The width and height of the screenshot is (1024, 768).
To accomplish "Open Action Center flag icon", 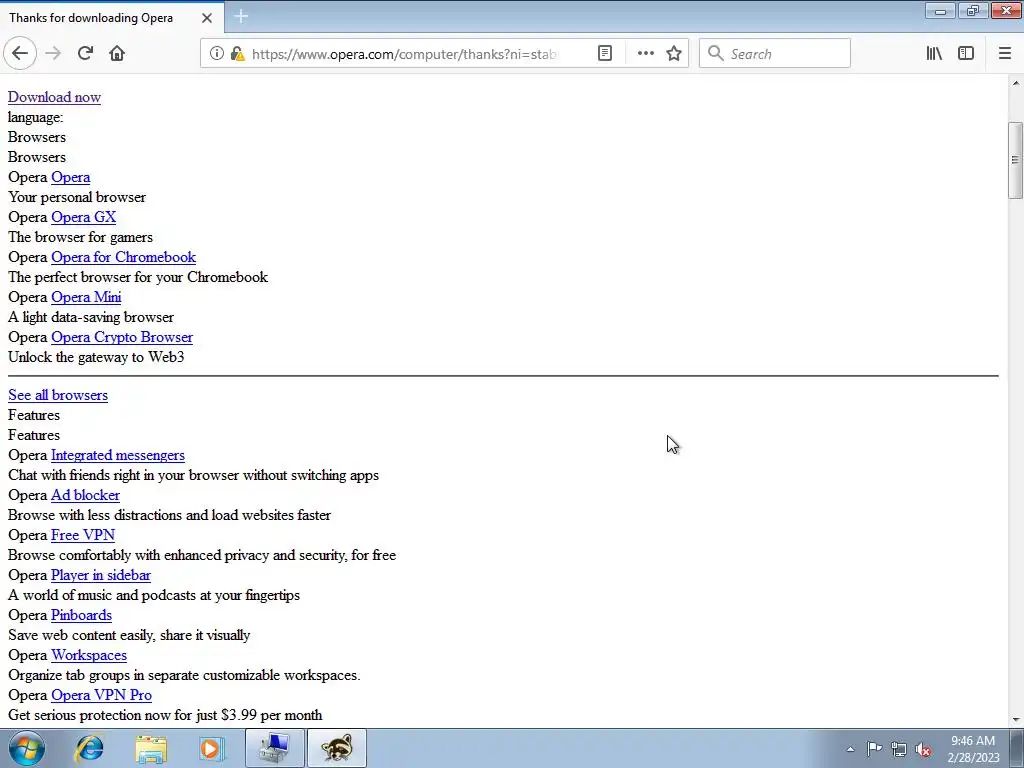I will (x=874, y=749).
